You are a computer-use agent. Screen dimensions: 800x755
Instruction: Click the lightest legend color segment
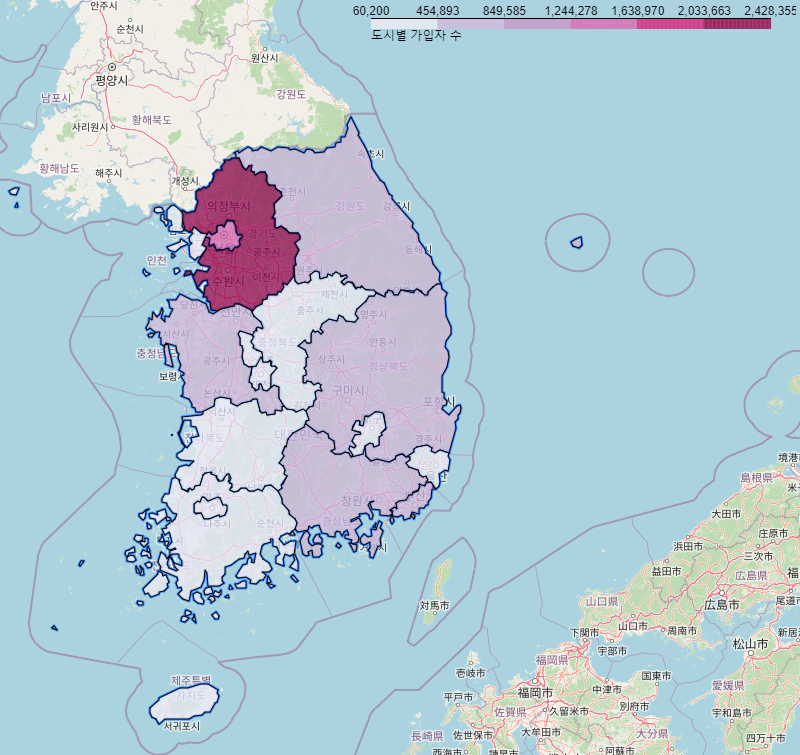(x=404, y=23)
